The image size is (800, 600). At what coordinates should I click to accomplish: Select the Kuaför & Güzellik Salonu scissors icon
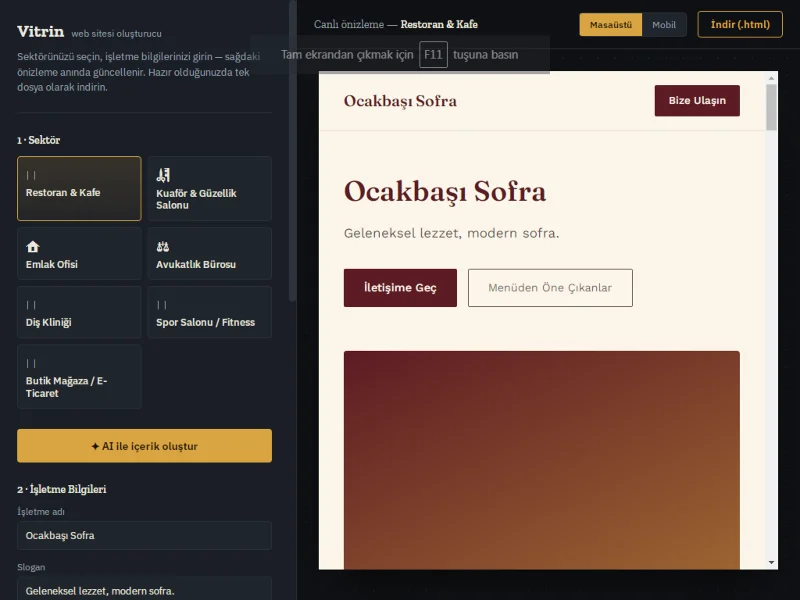tap(163, 175)
